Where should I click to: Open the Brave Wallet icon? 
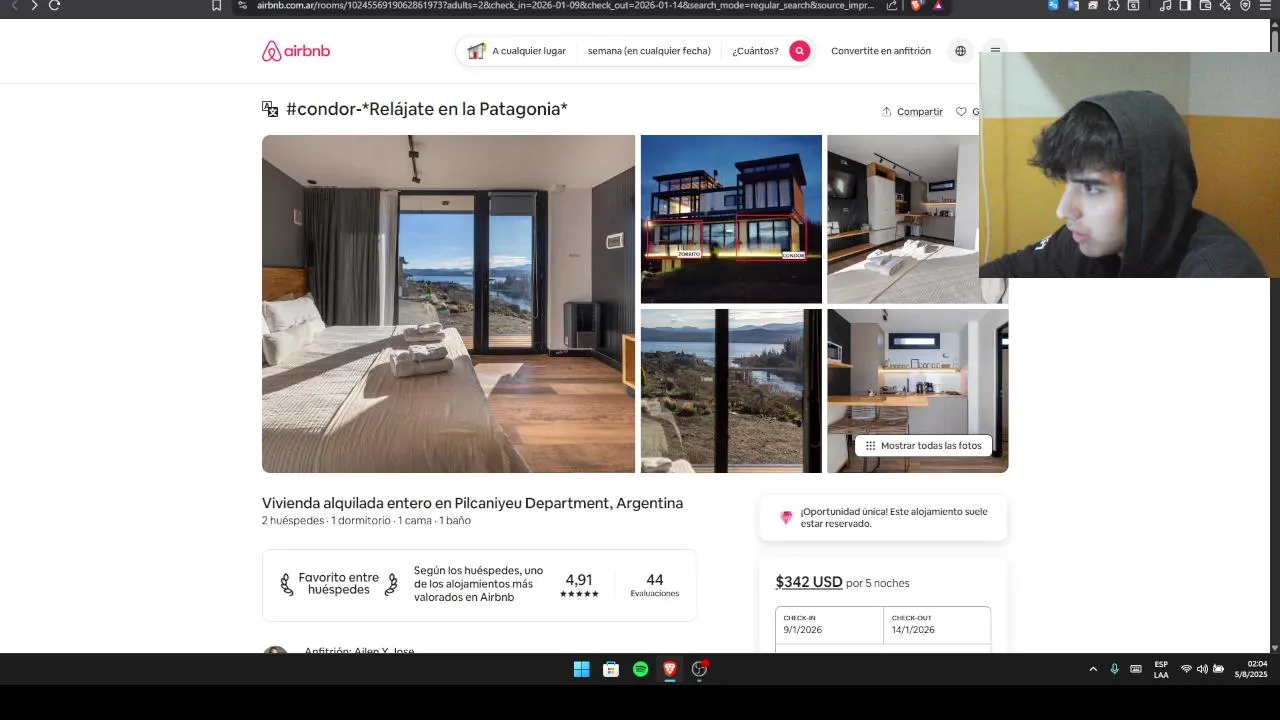pyautogui.click(x=1205, y=5)
